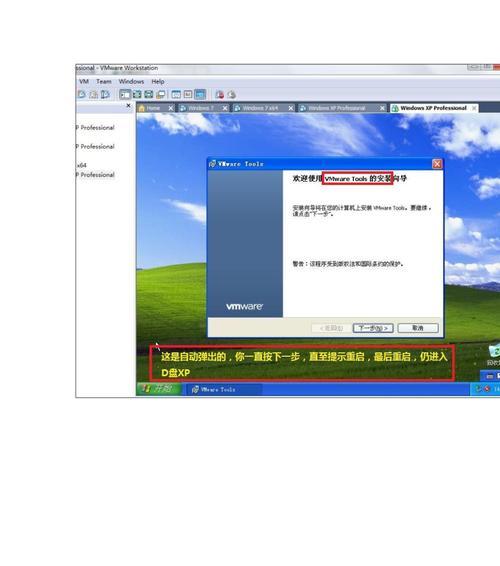Screen dimensions: 500x566
Task: Toggle the sidebar visibility toolbar icon
Action: coord(125,95)
